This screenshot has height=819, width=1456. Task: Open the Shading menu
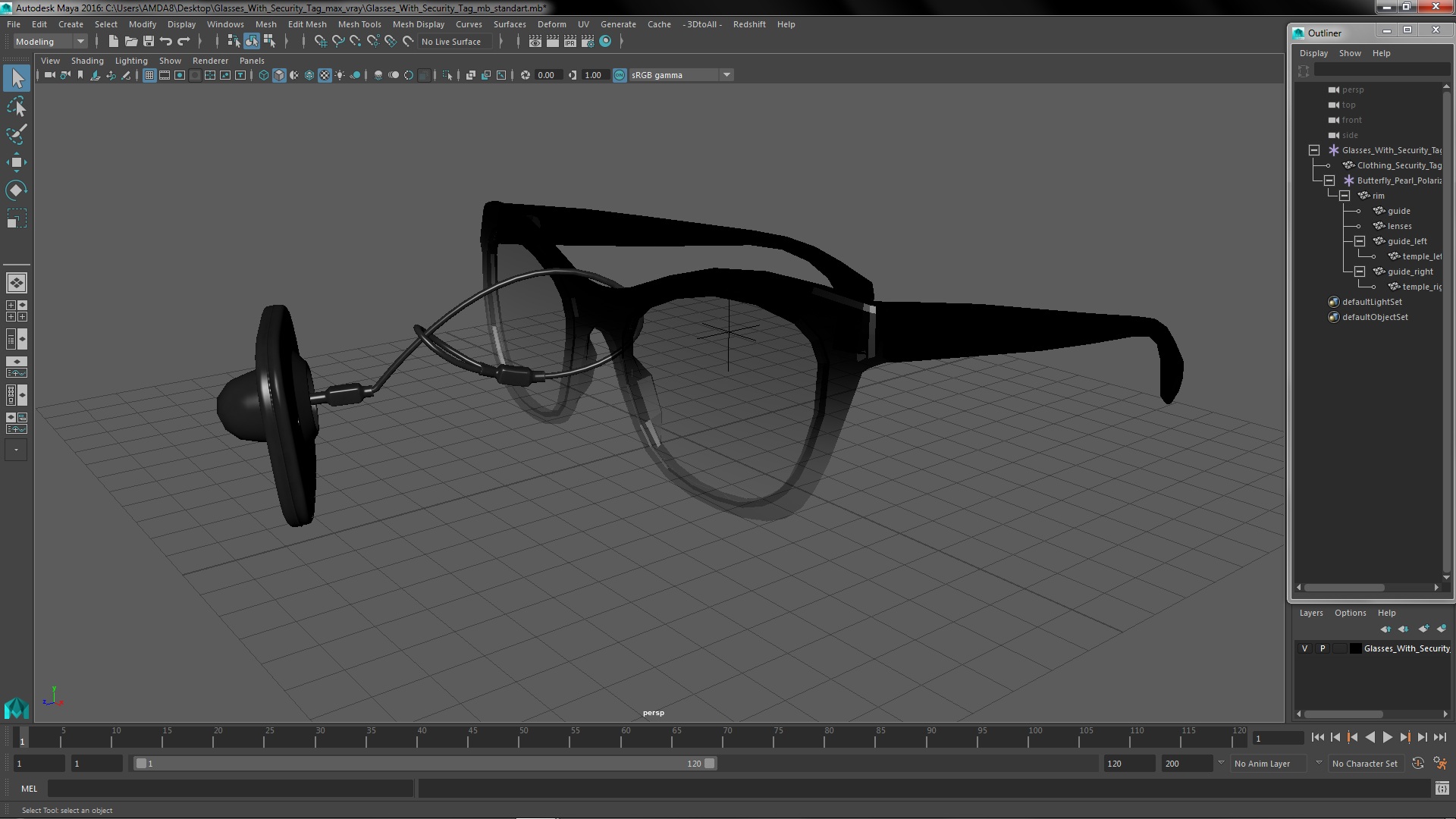point(88,60)
